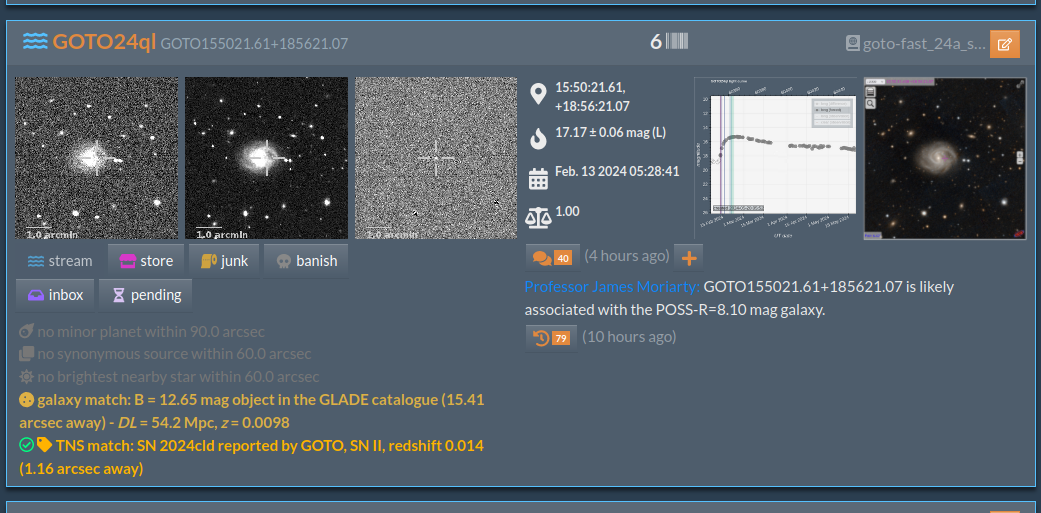Click the banish skull button

point(306,261)
